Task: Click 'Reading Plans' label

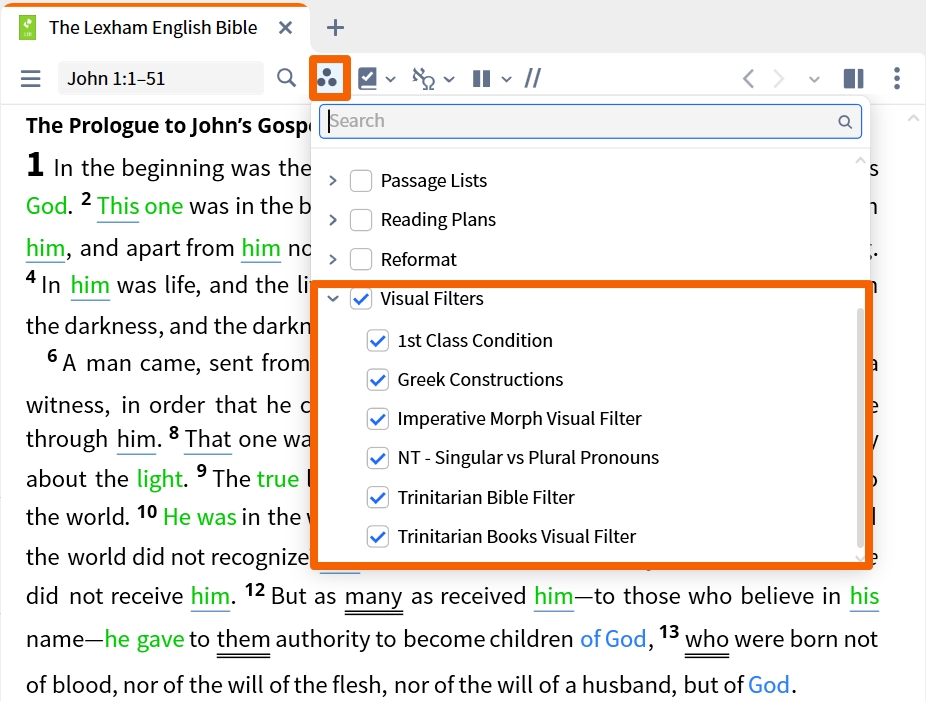Action: click(438, 220)
